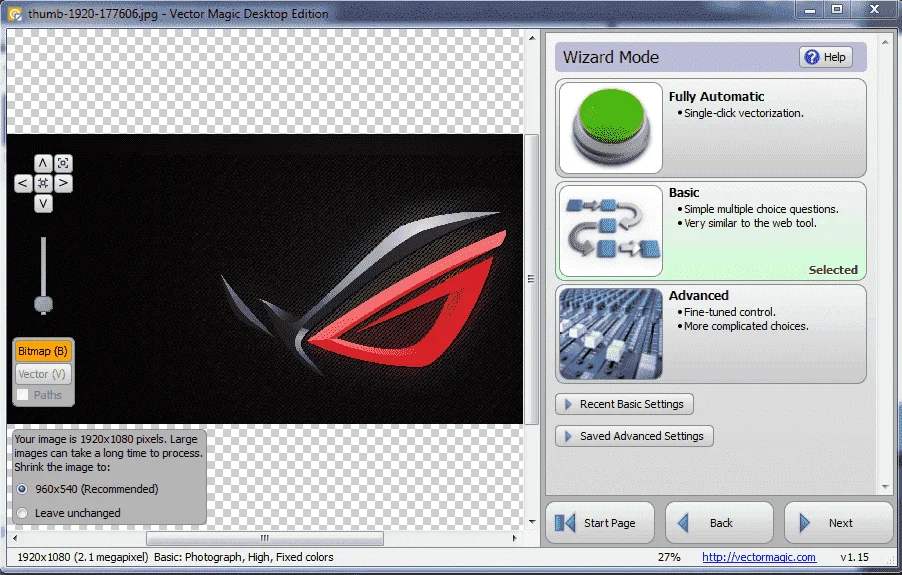Click the wizard panel scroll down arrow

point(885,487)
